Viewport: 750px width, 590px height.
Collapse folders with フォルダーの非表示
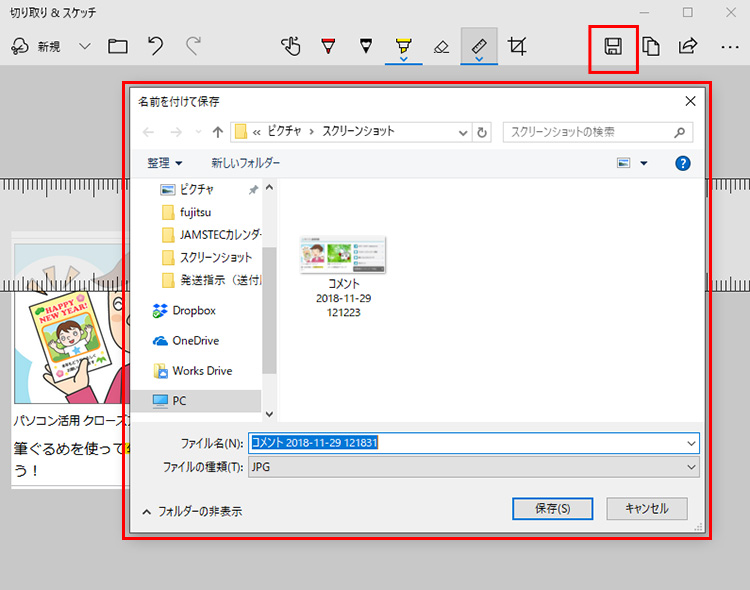click(192, 511)
